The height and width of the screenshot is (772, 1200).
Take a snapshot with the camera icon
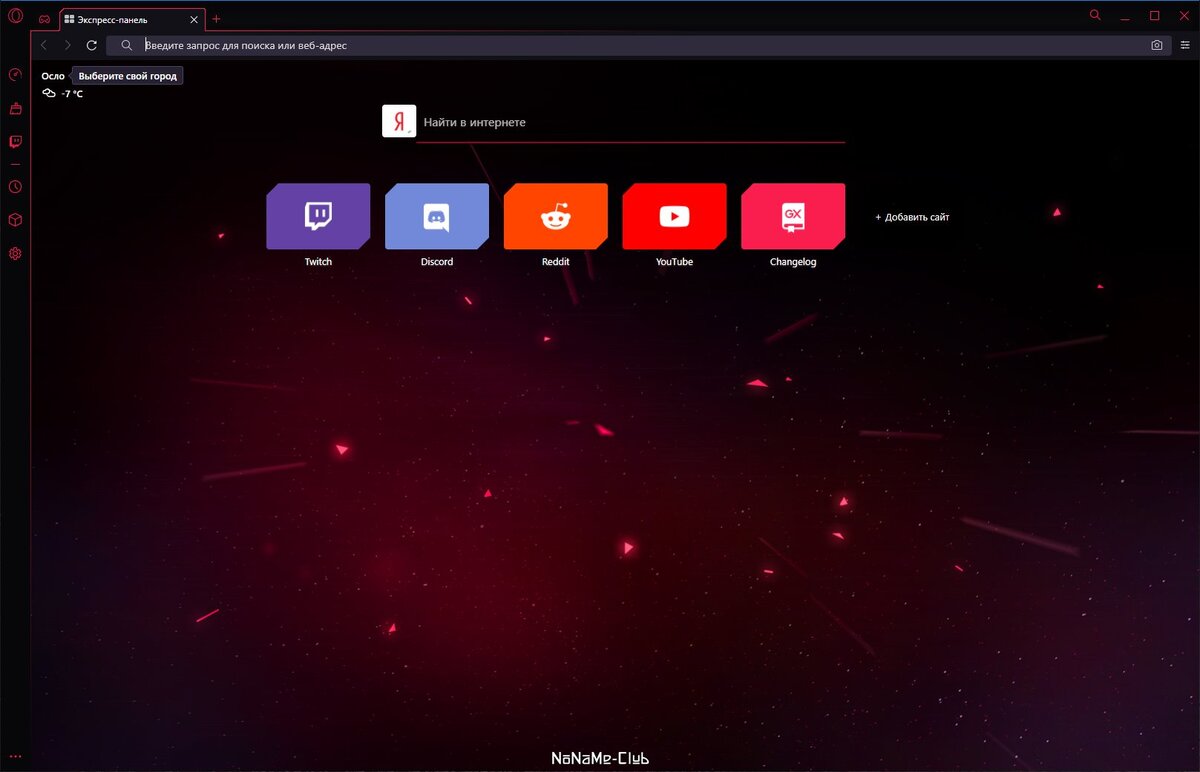[1157, 45]
